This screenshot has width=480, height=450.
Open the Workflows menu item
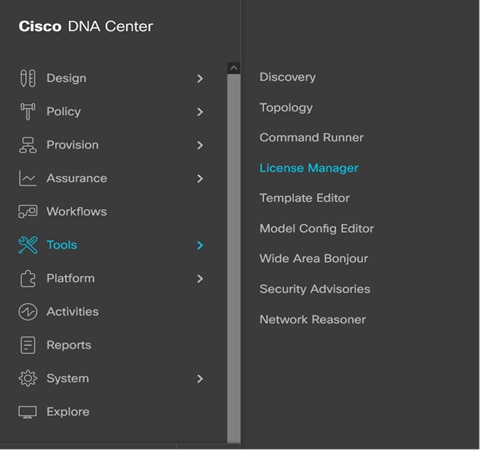(x=77, y=211)
